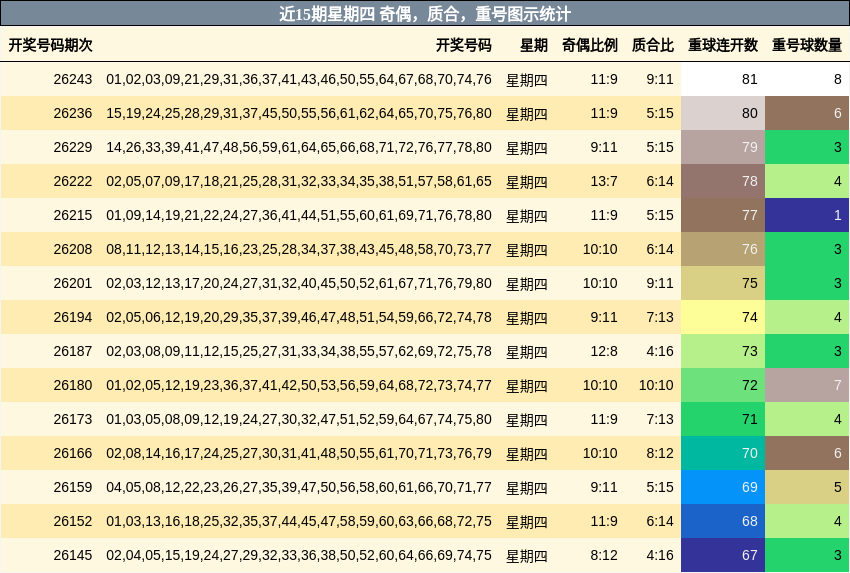Image resolution: width=850 pixels, height=573 pixels.
Task: Click the green 71 cell
Action: (723, 420)
